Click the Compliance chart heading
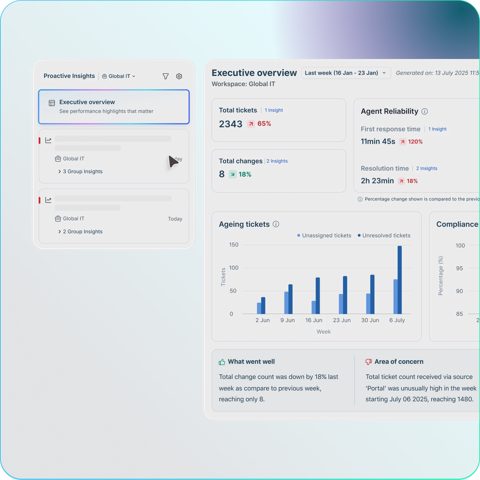 click(x=457, y=224)
